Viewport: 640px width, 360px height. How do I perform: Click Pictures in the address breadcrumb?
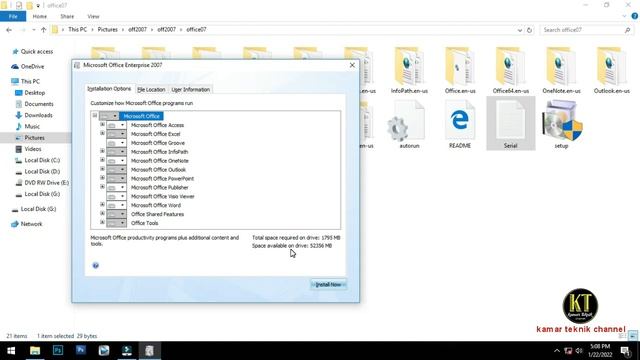[x=107, y=29]
